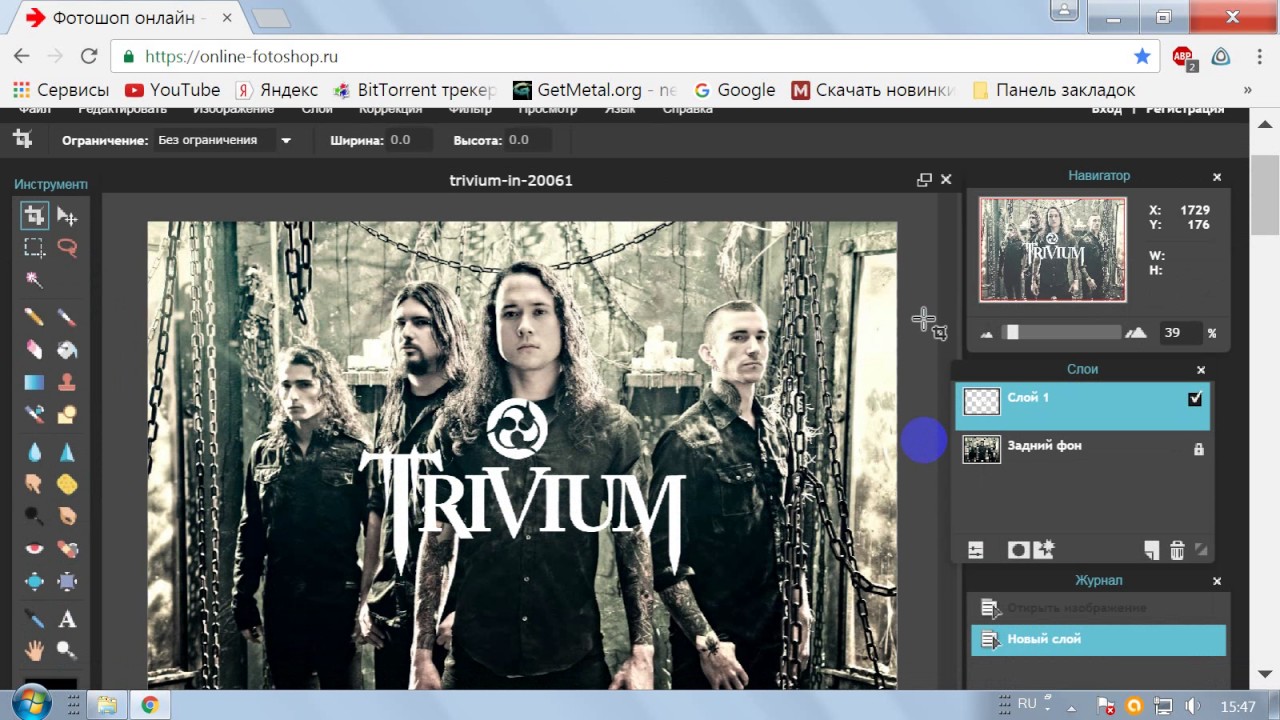The image size is (1280, 720).
Task: Click the lock icon on Задний фон
Action: click(1198, 450)
